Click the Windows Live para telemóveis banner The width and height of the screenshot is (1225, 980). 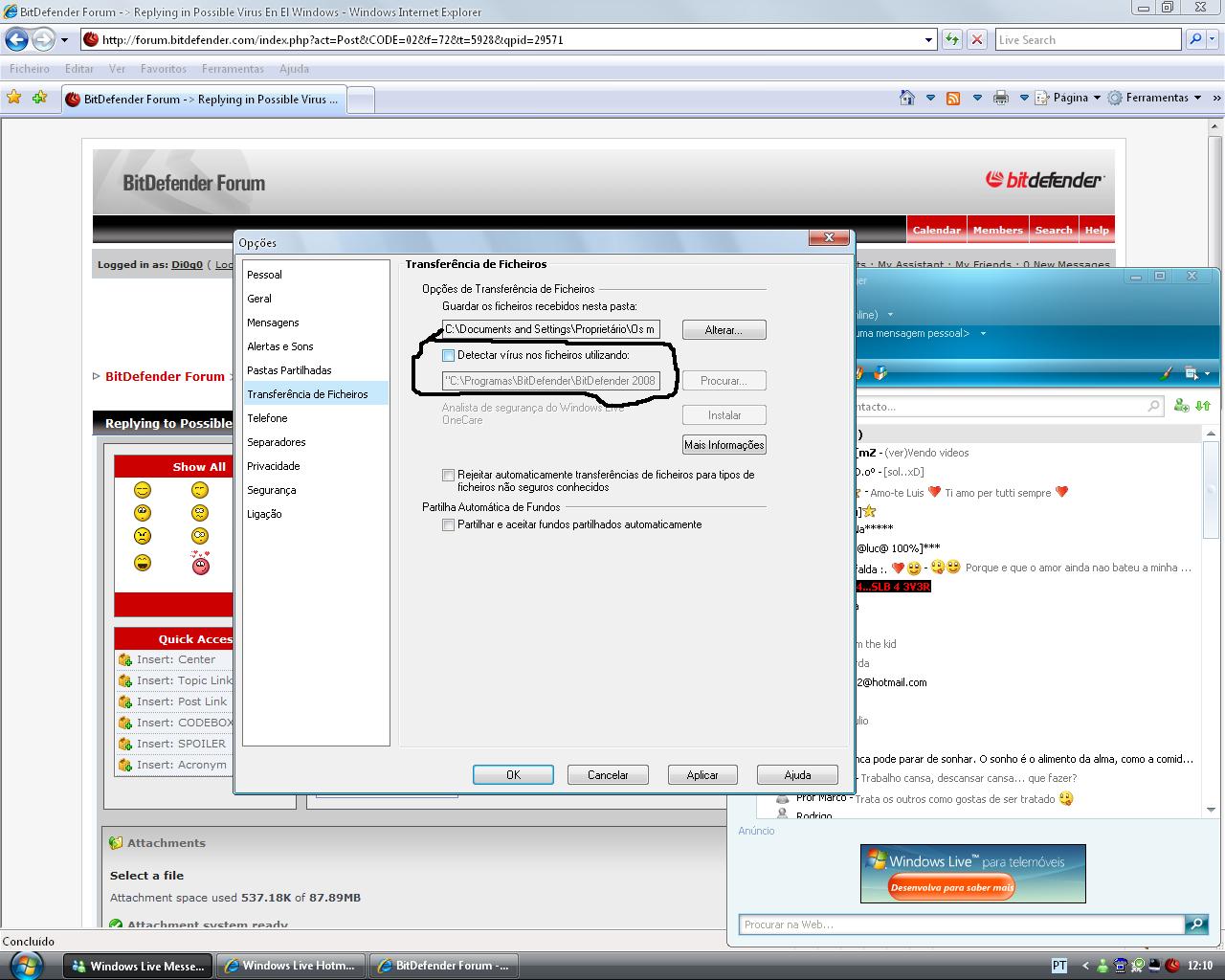pos(972,873)
